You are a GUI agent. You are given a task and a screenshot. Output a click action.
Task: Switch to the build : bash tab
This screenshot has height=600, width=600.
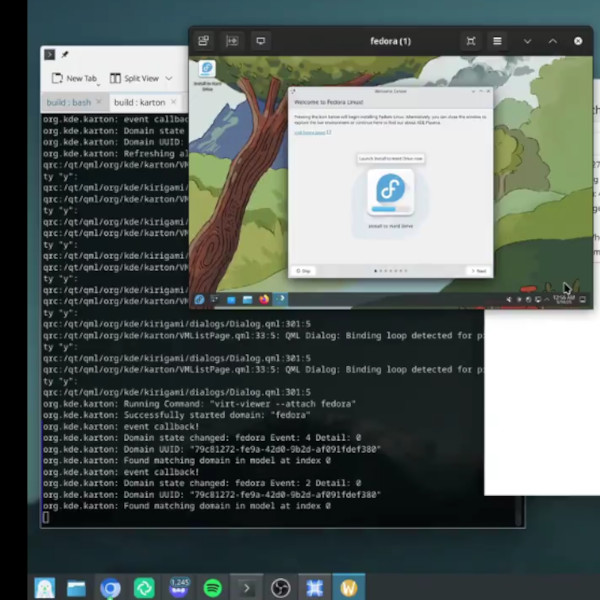coord(69,103)
